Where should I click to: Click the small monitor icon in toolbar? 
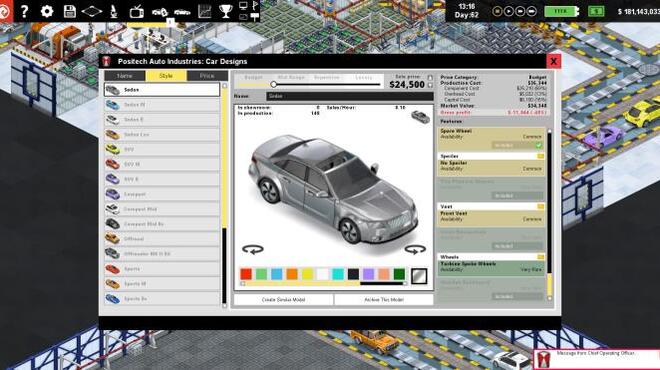243,5
